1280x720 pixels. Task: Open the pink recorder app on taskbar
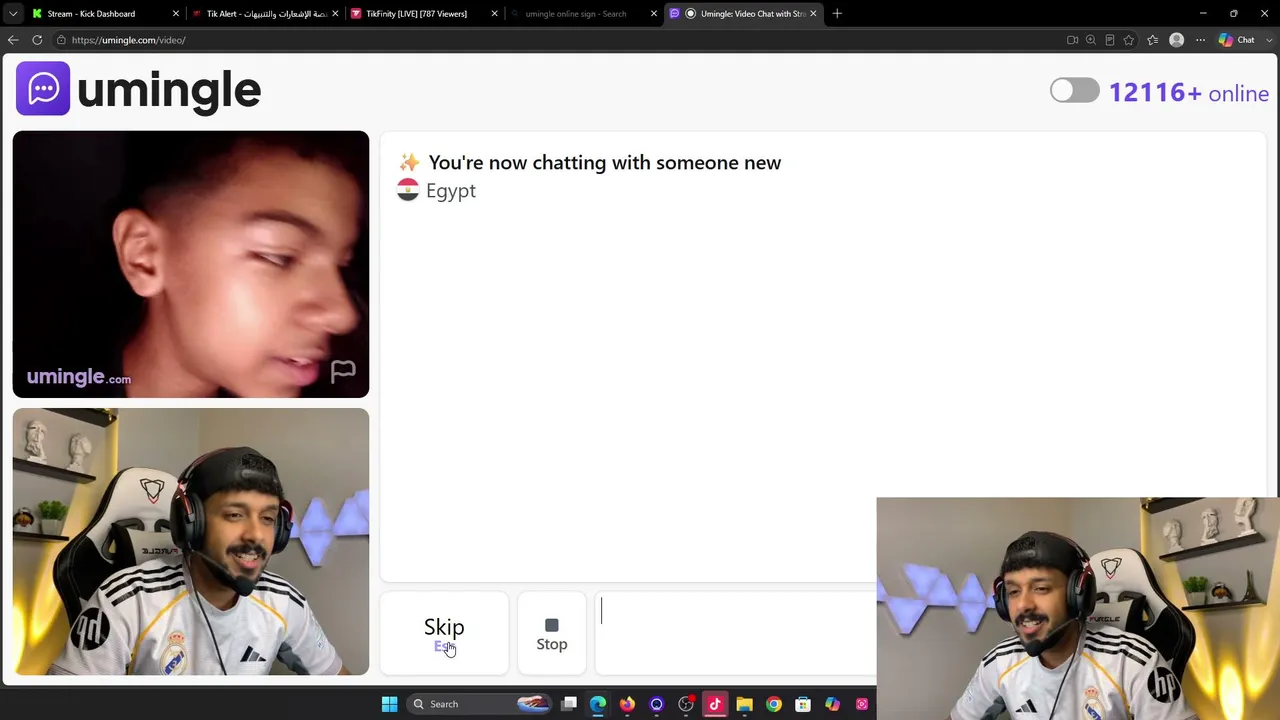862,704
